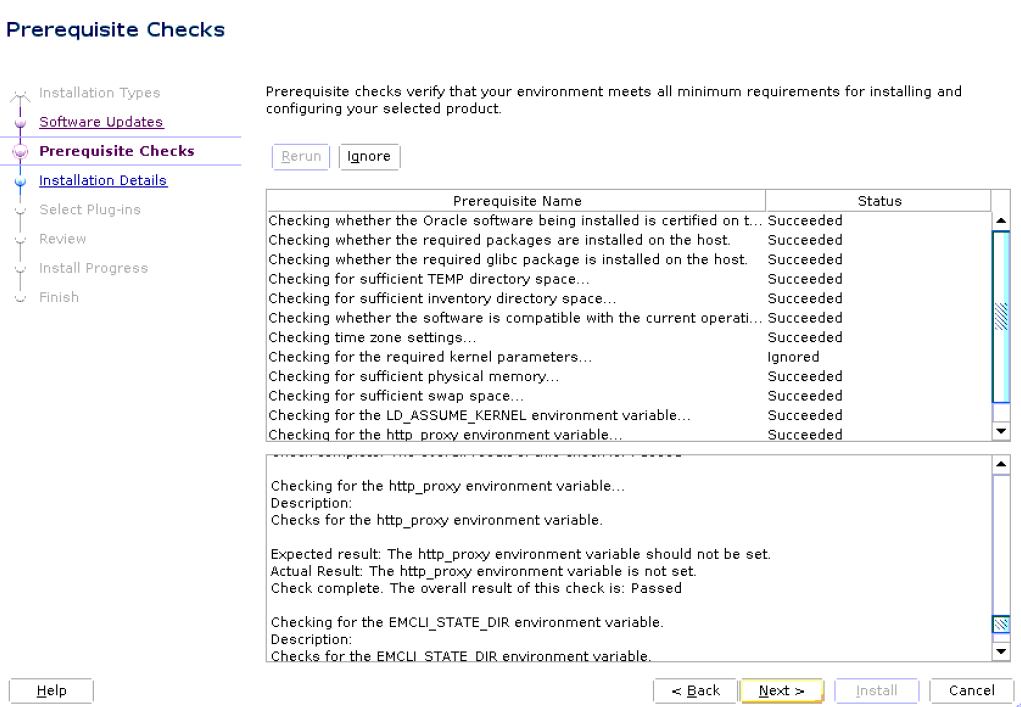Click the Install Progress step icon
Screen dimensions: 1021x707
pos(20,268)
